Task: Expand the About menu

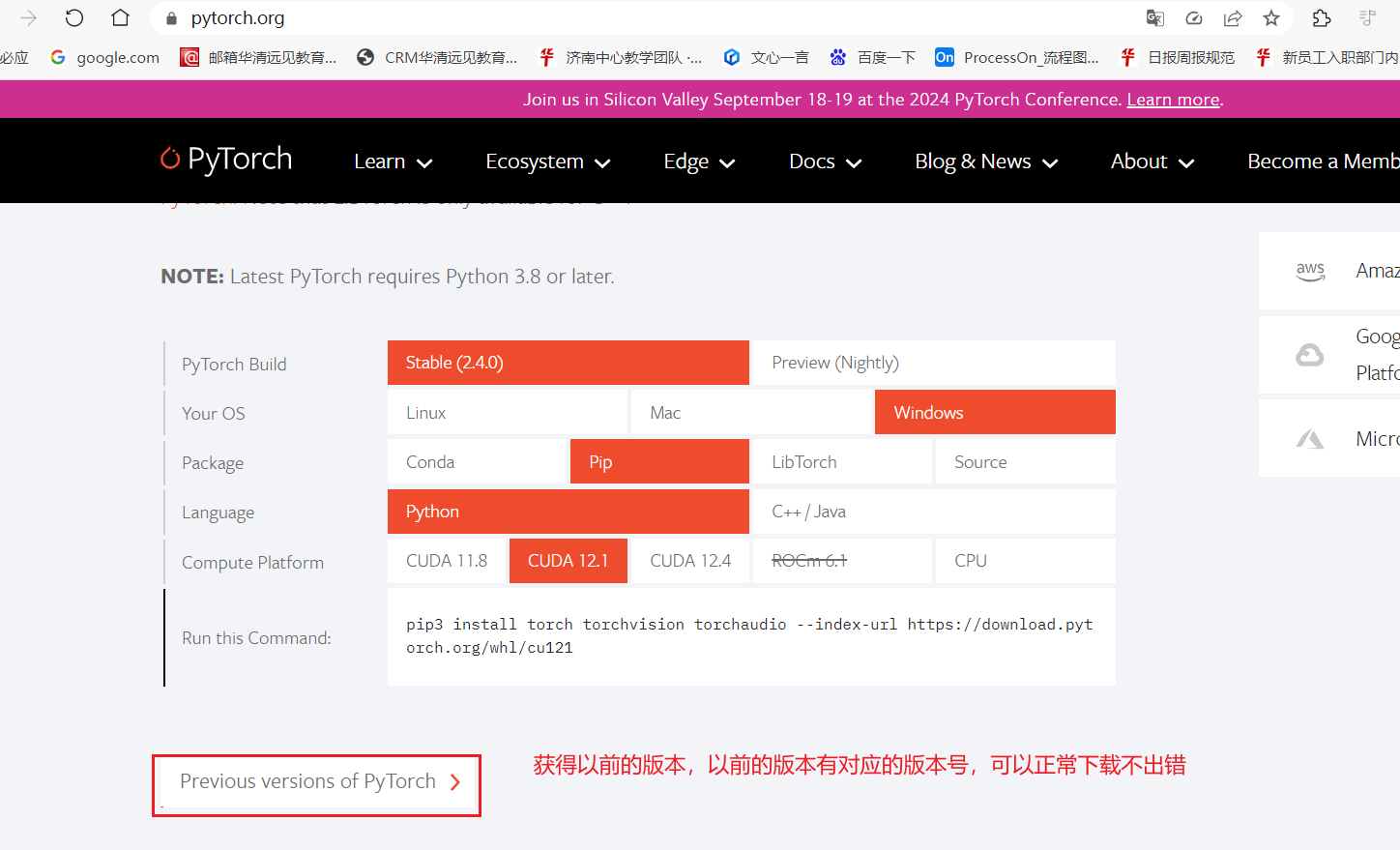Action: pos(1152,161)
